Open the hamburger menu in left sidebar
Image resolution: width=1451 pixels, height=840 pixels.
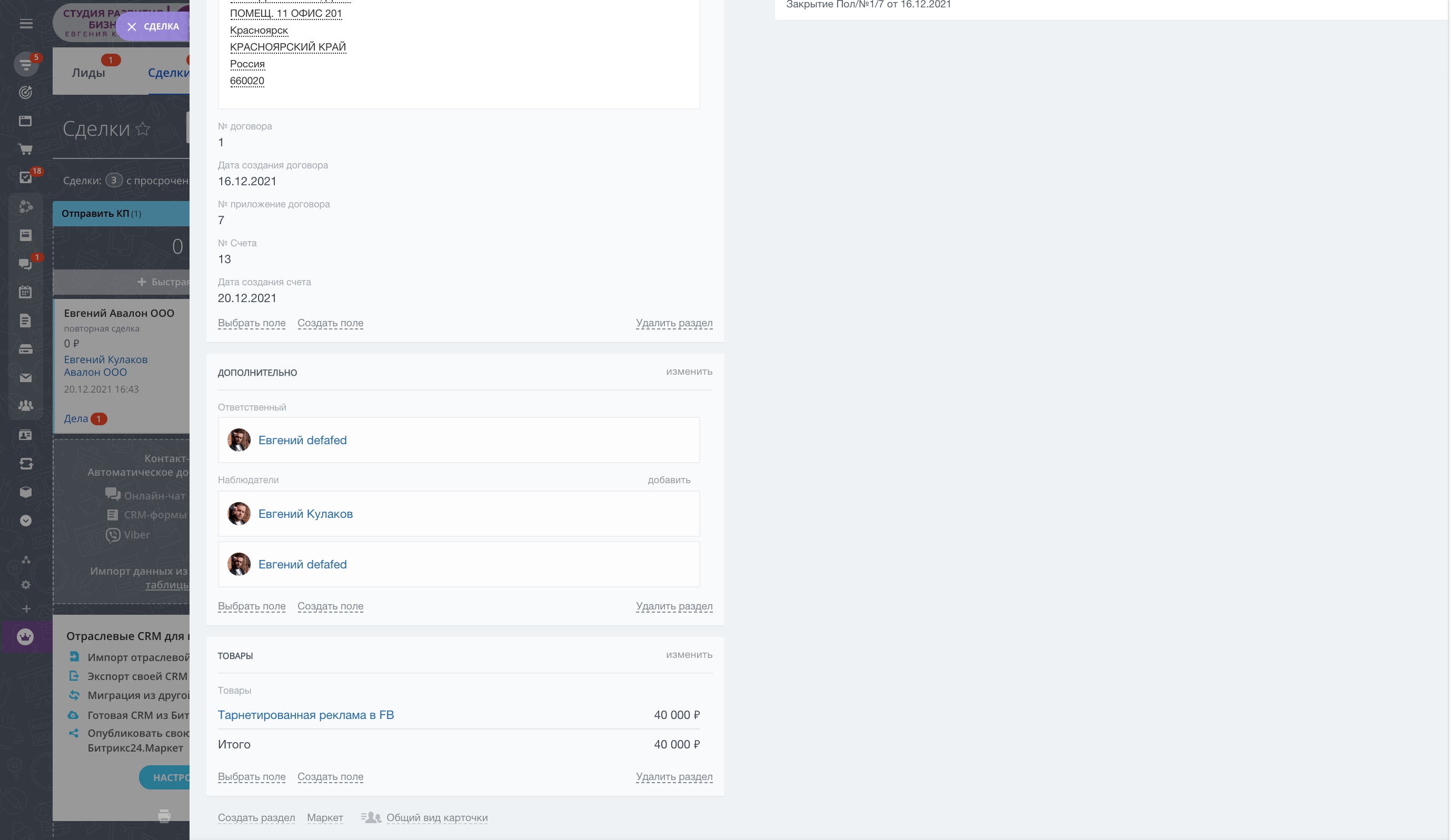pyautogui.click(x=26, y=24)
